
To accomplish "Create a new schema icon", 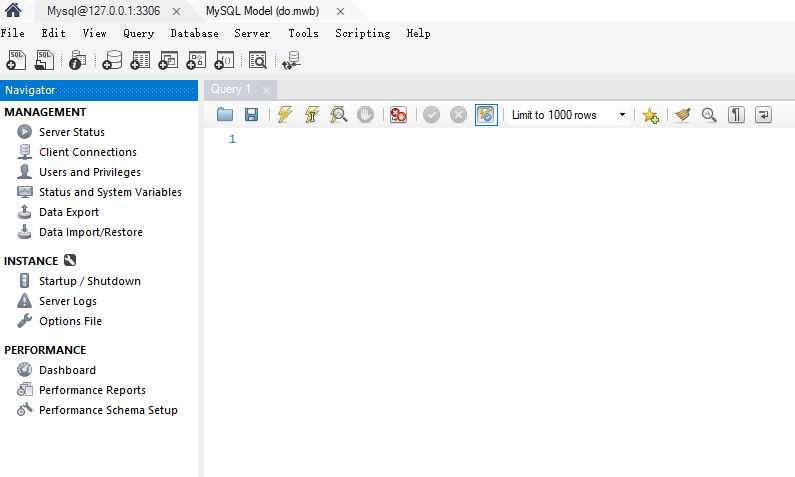I will click(112, 60).
